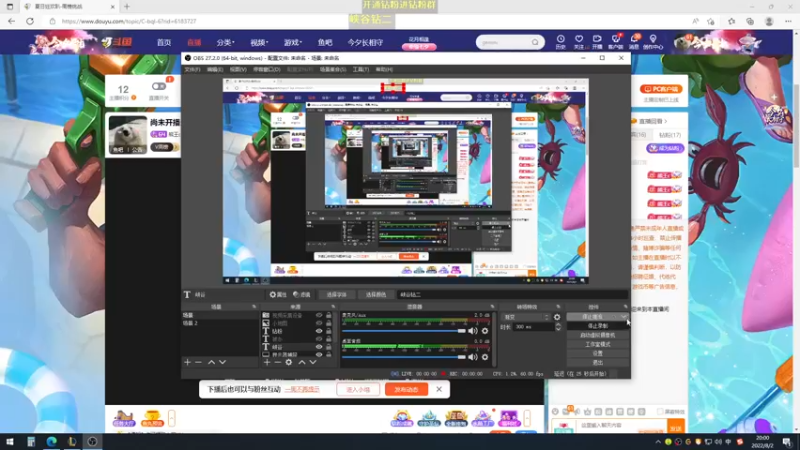
Task: Open Windows notification center
Action: pyautogui.click(x=787, y=441)
